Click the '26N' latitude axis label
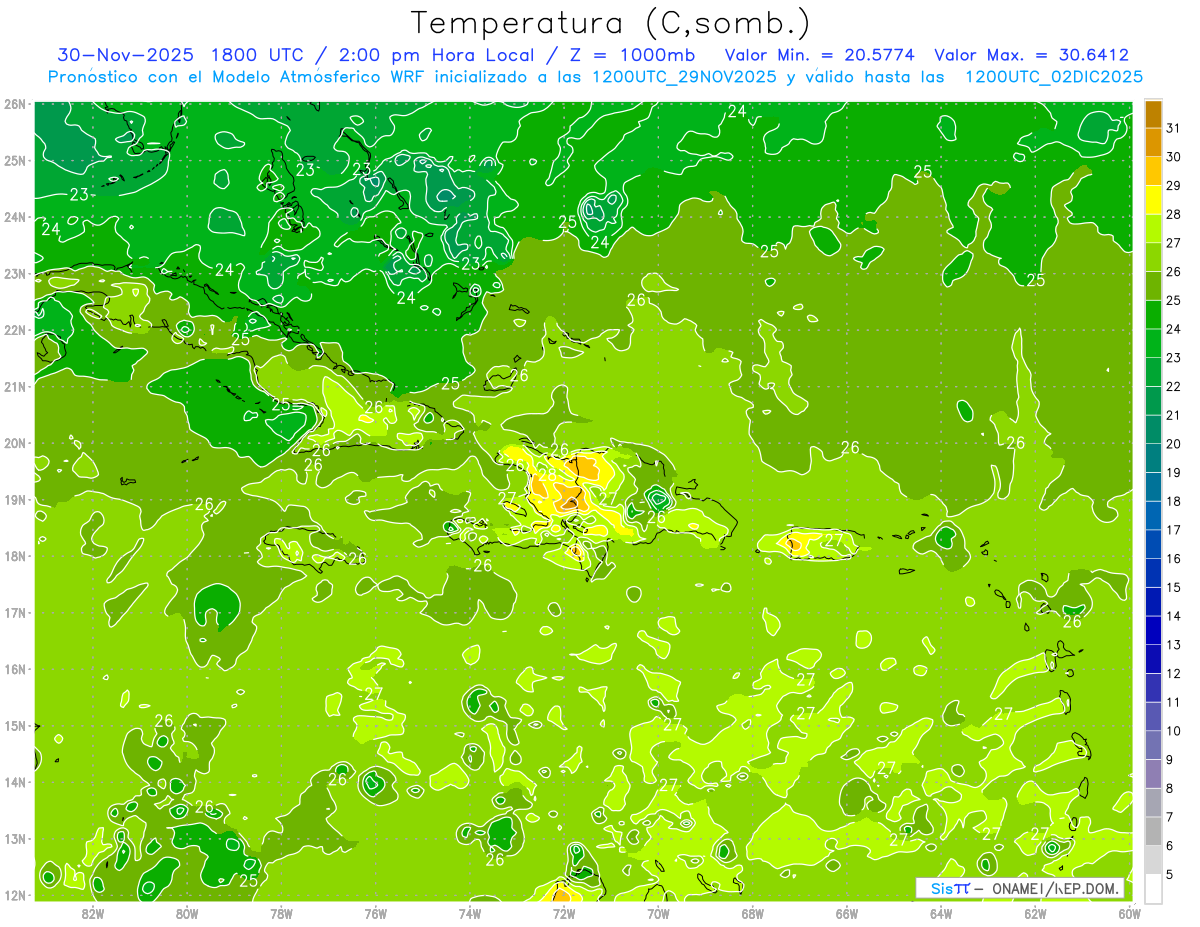Image resolution: width=1200 pixels, height=927 pixels. 15,104
